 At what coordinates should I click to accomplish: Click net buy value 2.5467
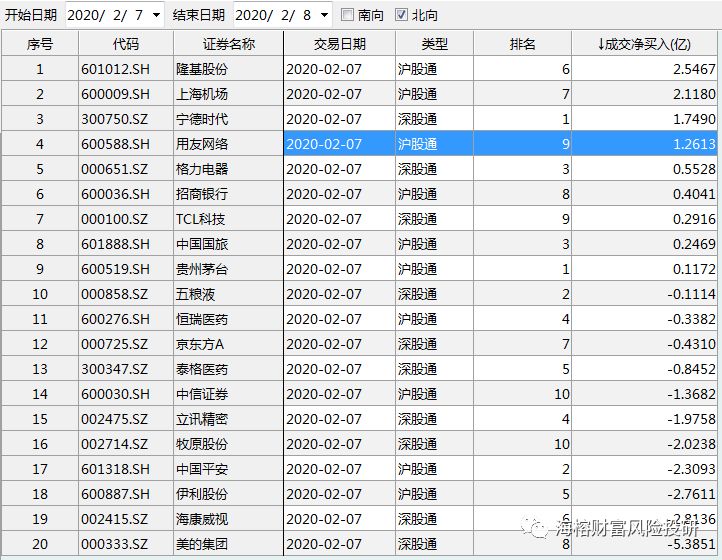tap(644, 69)
